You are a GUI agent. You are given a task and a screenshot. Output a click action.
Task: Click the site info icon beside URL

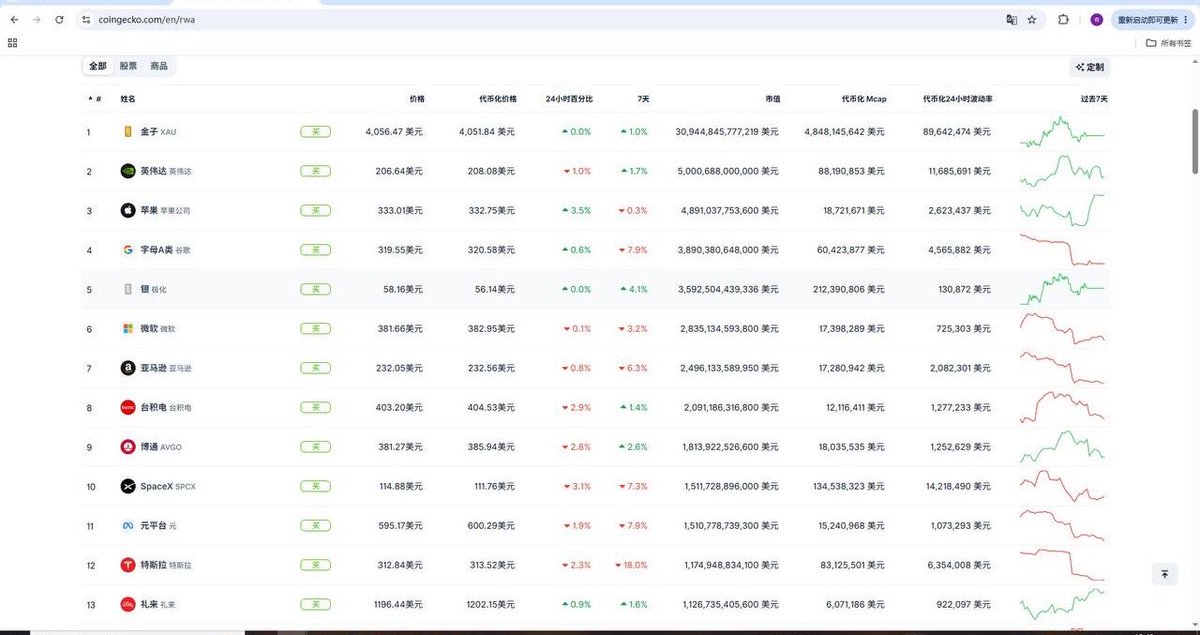[x=87, y=20]
